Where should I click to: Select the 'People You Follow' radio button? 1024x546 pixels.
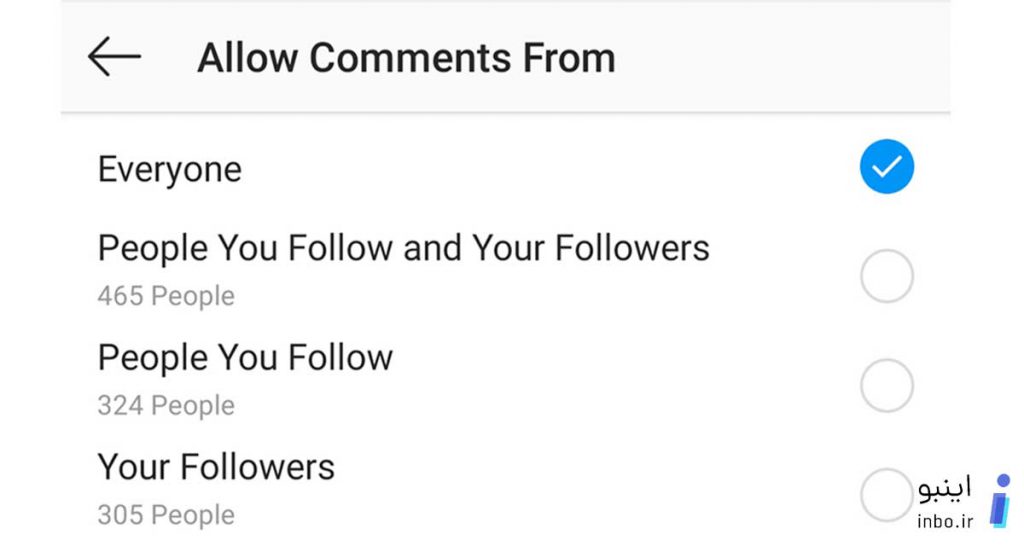pyautogui.click(x=886, y=385)
